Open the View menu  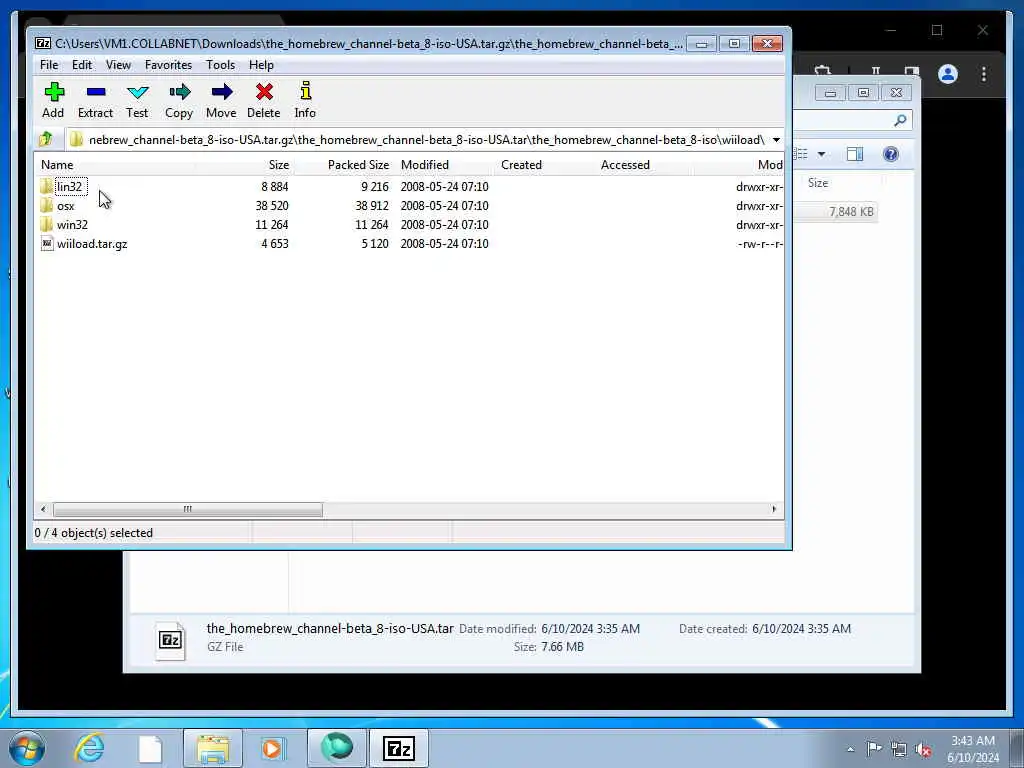(118, 65)
